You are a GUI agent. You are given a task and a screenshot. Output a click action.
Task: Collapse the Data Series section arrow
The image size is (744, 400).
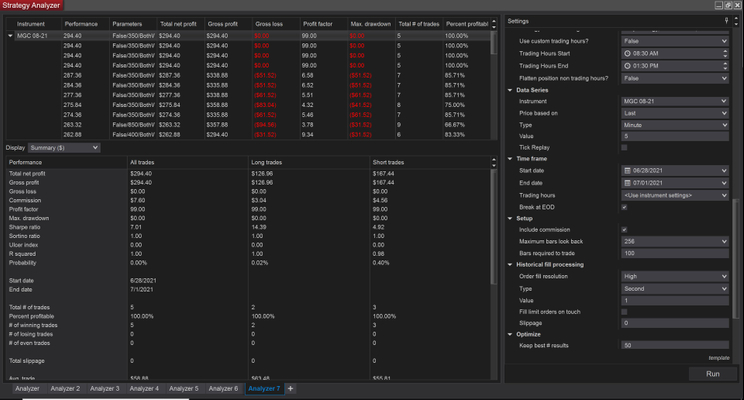pos(511,90)
